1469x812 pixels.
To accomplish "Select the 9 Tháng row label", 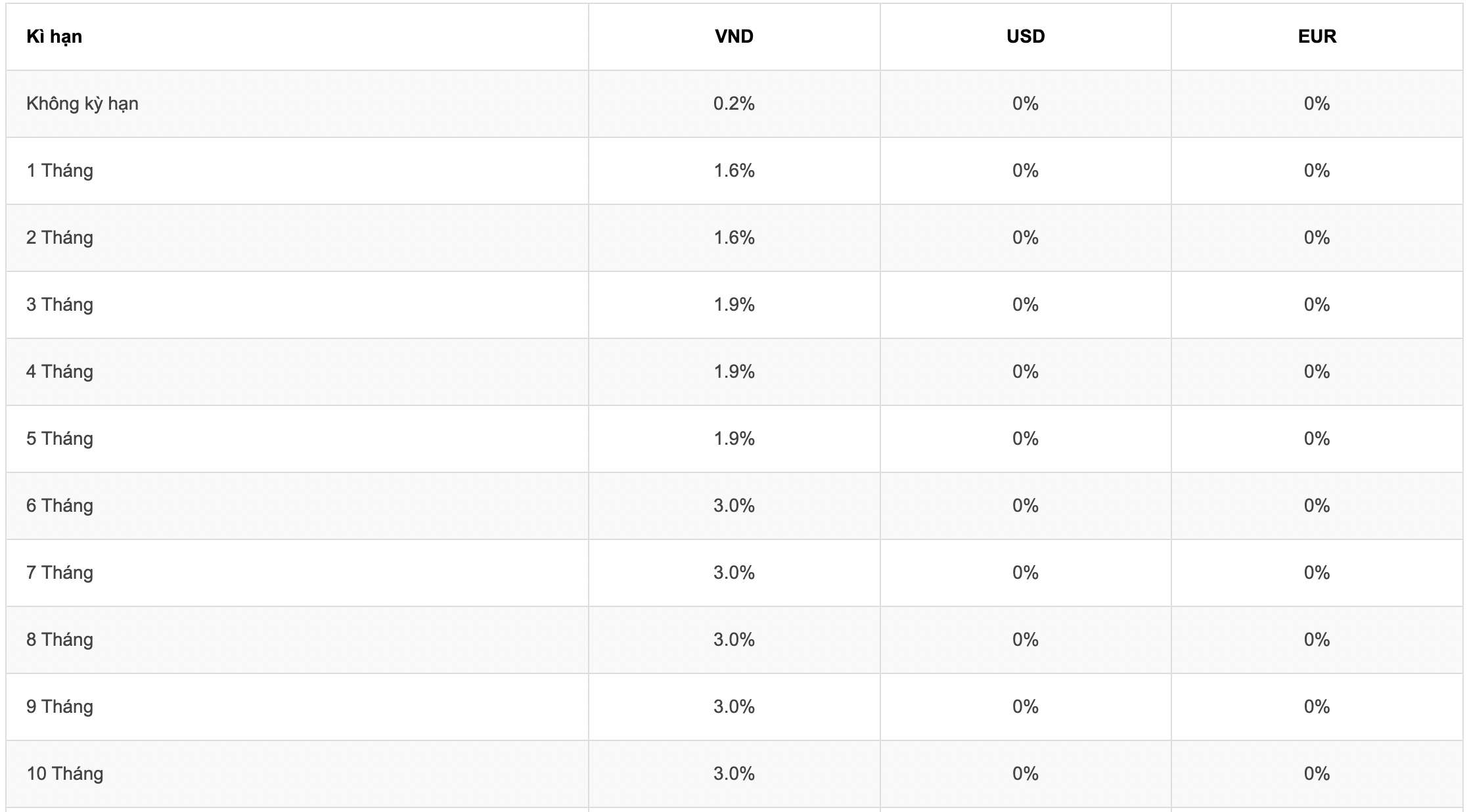I will [60, 707].
